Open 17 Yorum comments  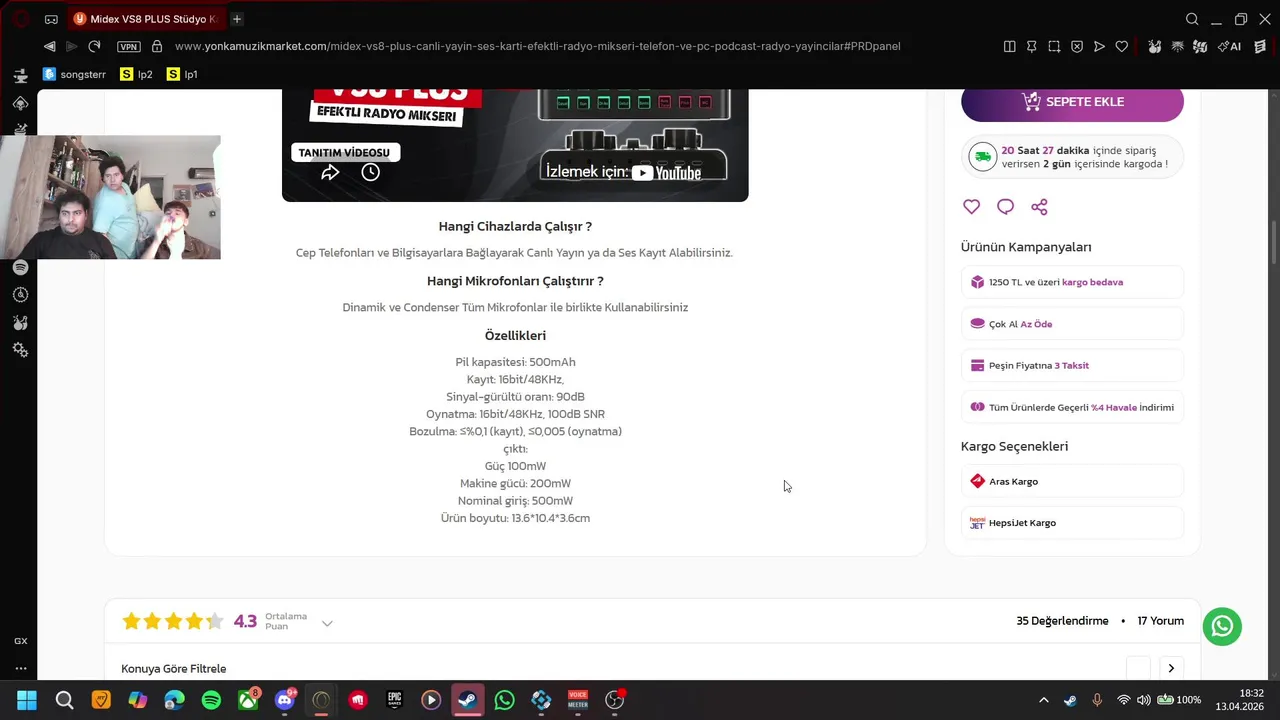click(x=1160, y=621)
